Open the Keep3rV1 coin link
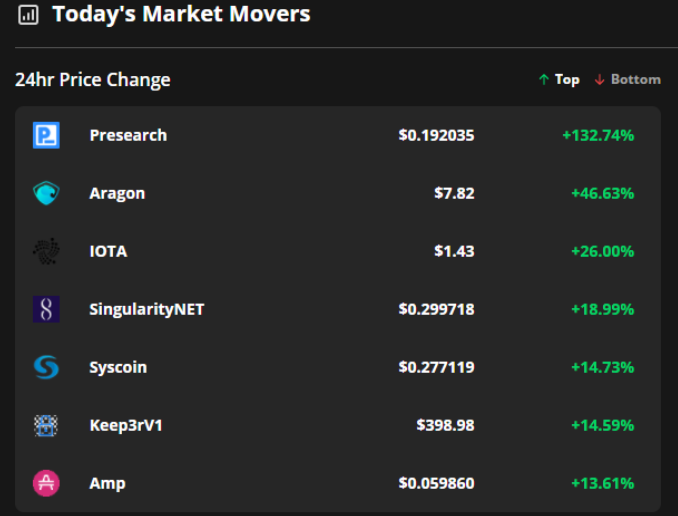 [126, 425]
